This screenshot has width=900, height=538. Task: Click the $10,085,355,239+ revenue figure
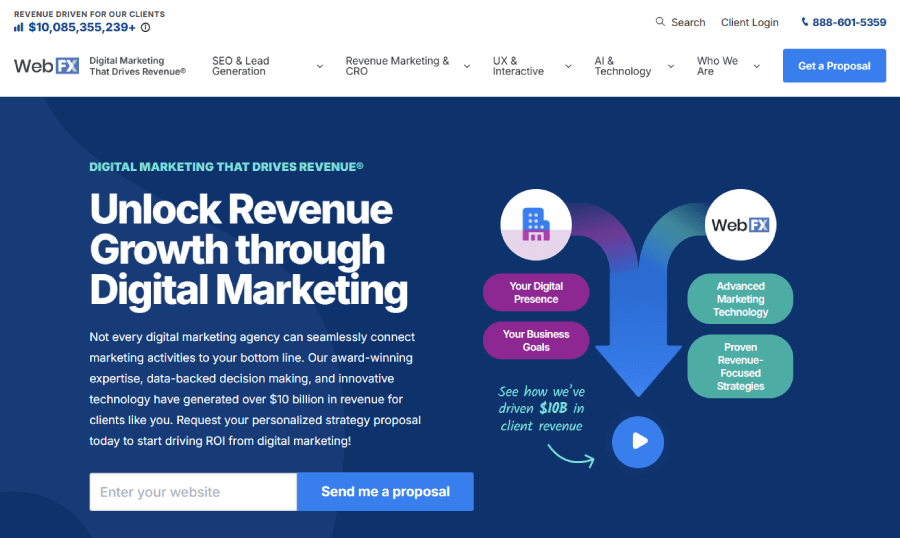point(82,28)
